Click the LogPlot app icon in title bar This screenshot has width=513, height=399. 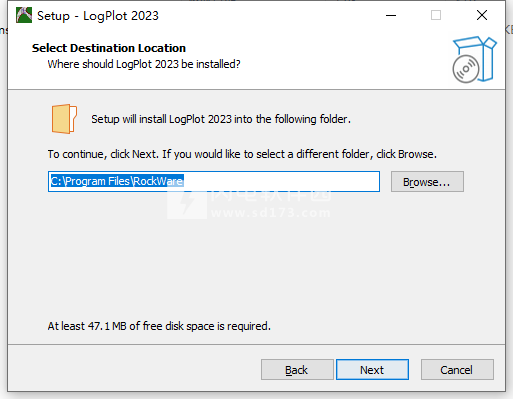click(x=24, y=15)
